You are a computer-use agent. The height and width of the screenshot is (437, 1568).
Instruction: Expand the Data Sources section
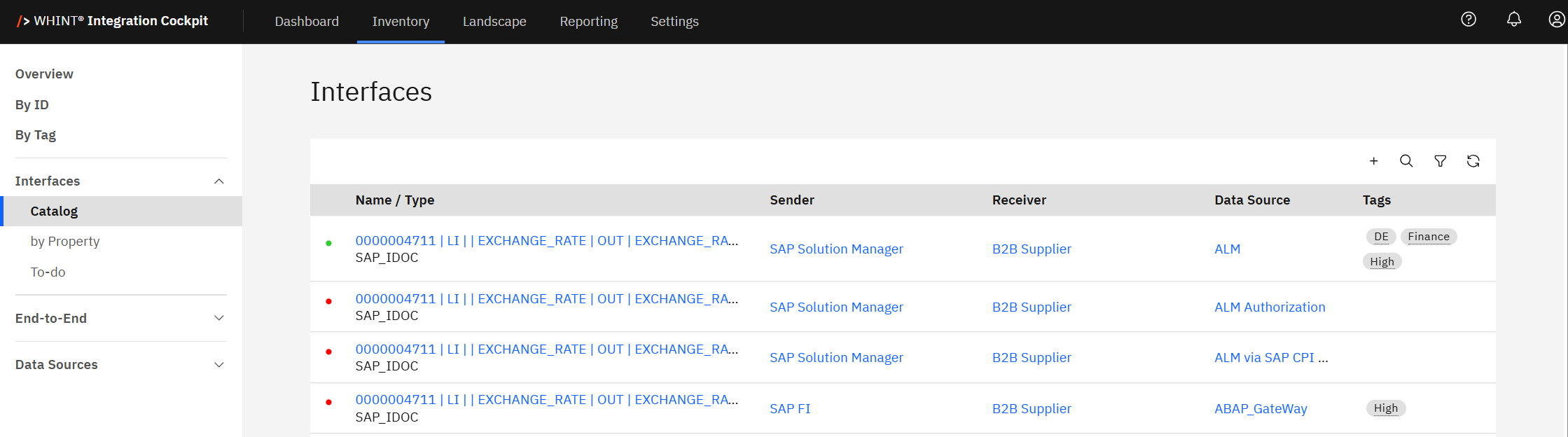(x=218, y=365)
